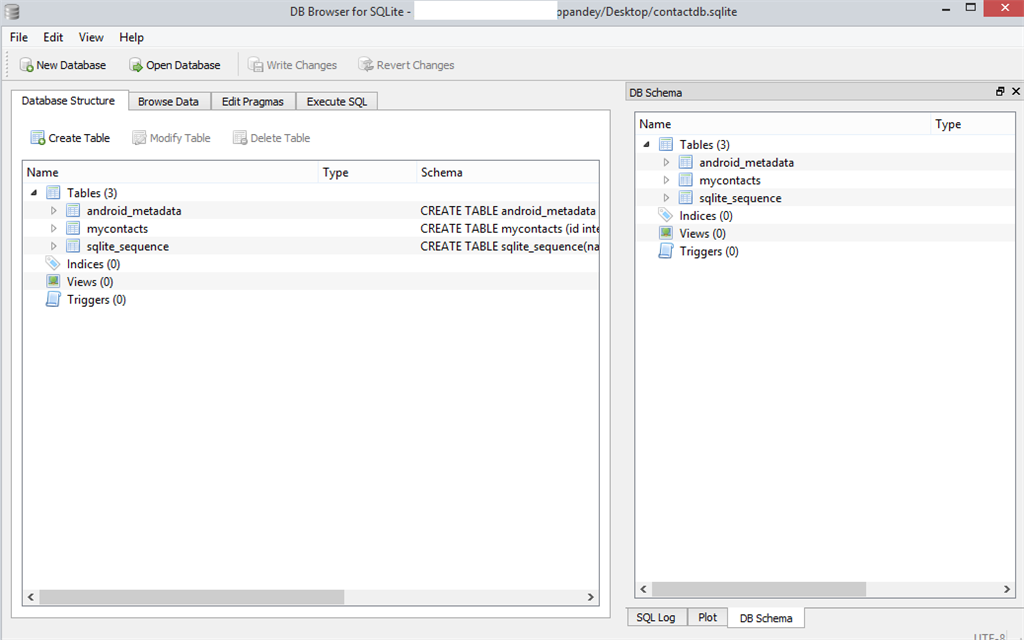Click the Open Database toolbar icon

[136, 65]
